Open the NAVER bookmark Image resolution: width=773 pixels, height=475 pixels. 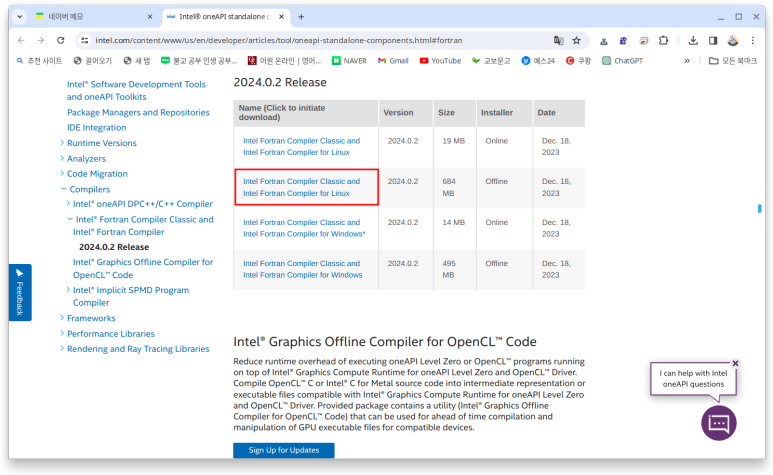pos(349,61)
